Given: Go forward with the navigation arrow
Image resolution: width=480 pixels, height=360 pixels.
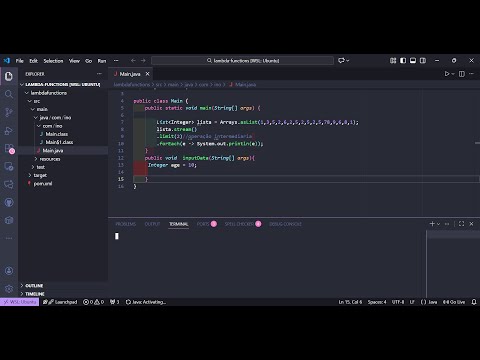Looking at the screenshot, I should [x=143, y=61].
